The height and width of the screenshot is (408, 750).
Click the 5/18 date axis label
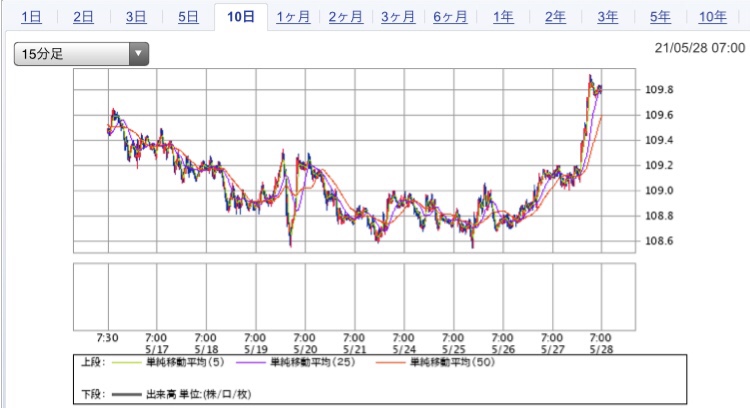pyautogui.click(x=206, y=349)
